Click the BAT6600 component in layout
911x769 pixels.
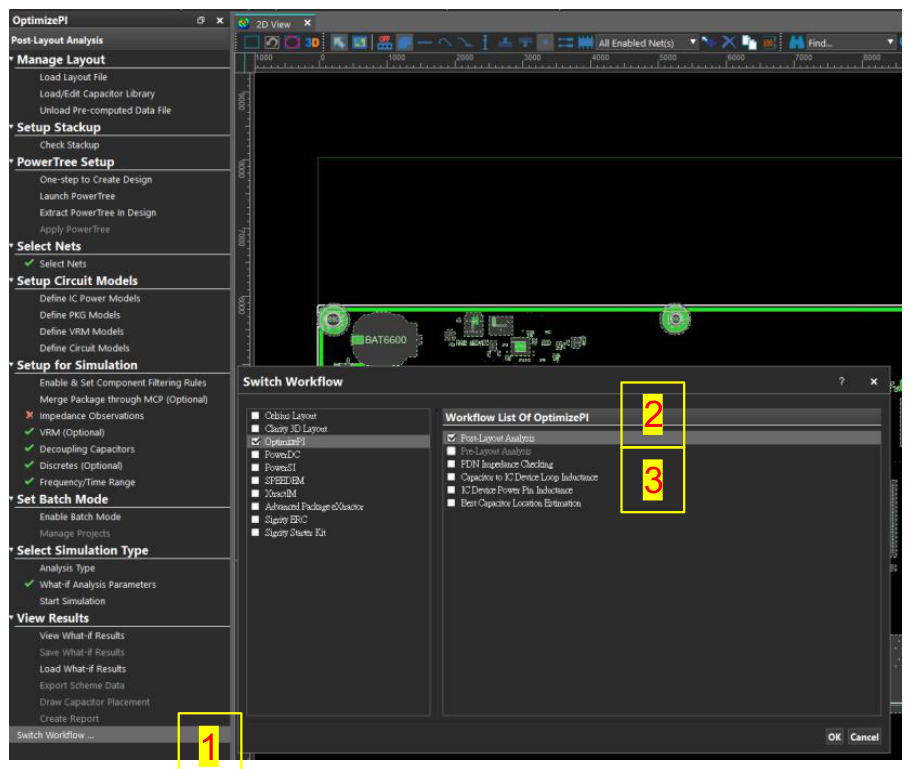[385, 340]
